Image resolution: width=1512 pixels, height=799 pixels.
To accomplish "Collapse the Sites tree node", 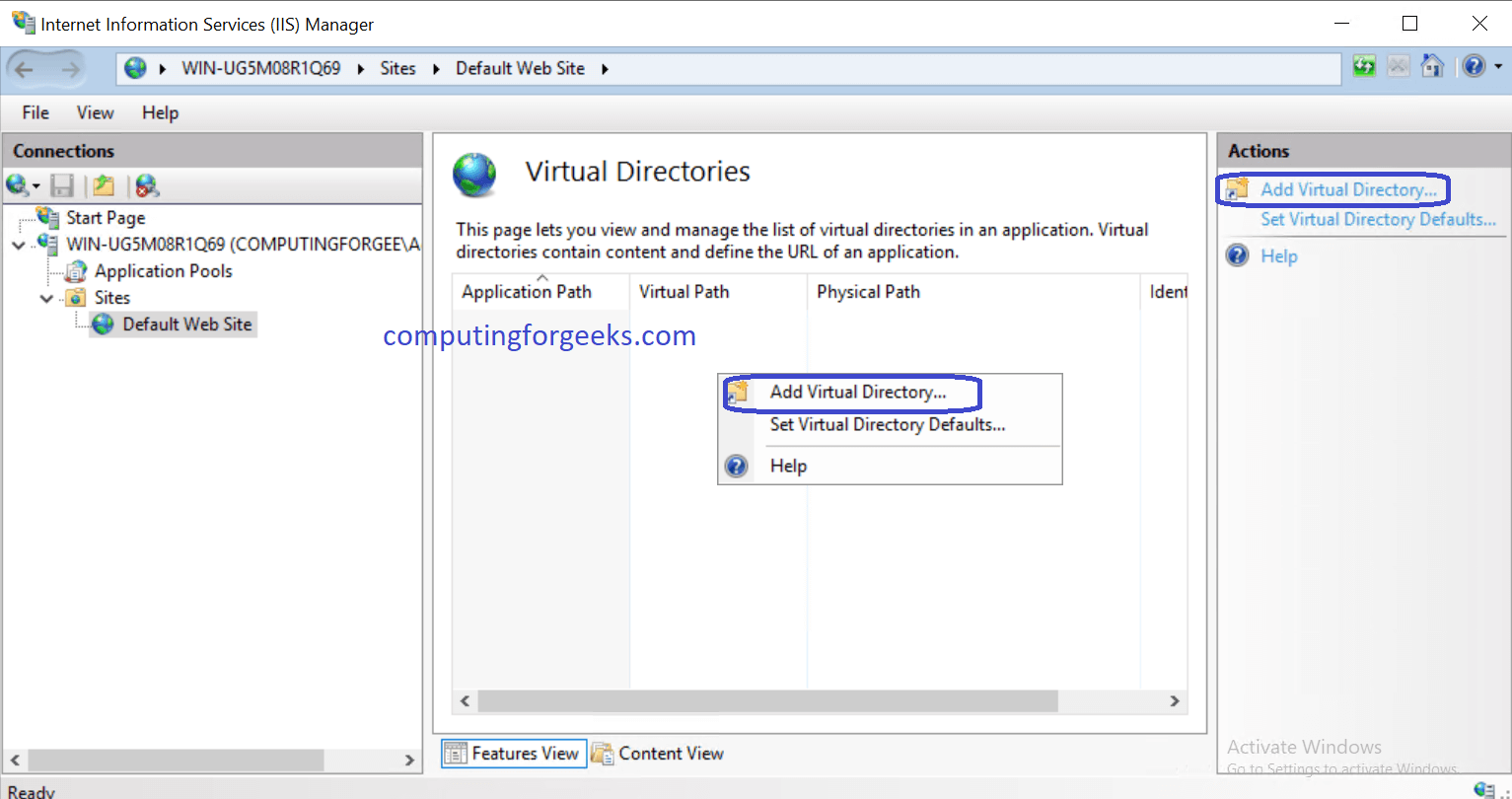I will [x=46, y=298].
